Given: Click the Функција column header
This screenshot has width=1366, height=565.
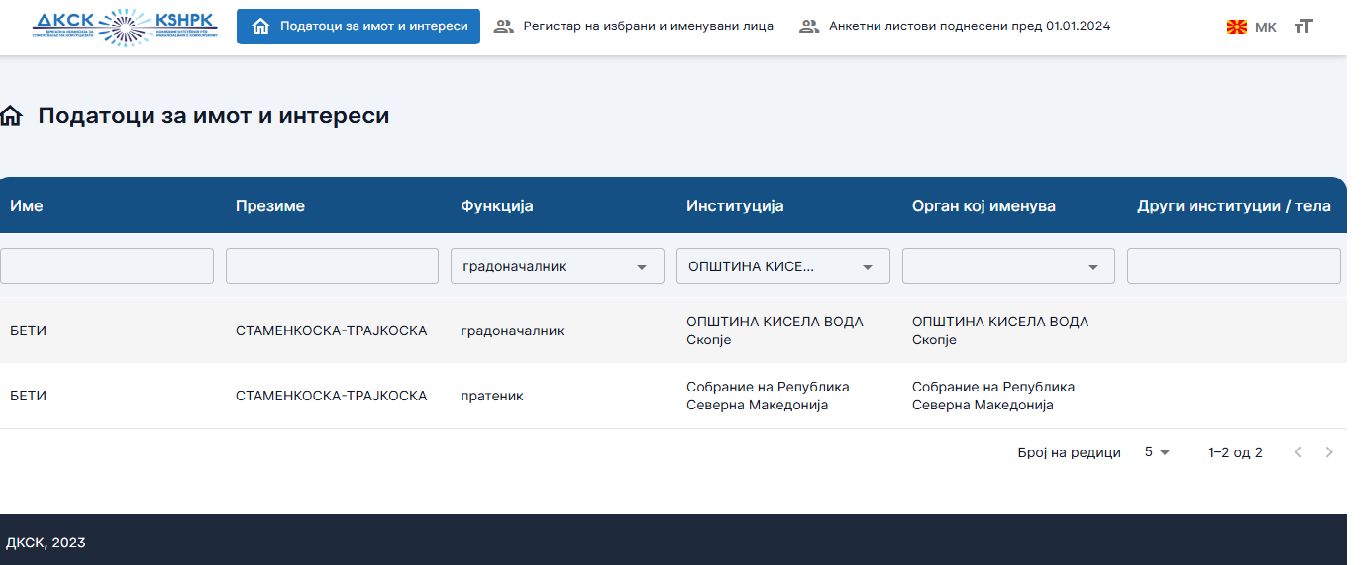Looking at the screenshot, I should point(497,206).
